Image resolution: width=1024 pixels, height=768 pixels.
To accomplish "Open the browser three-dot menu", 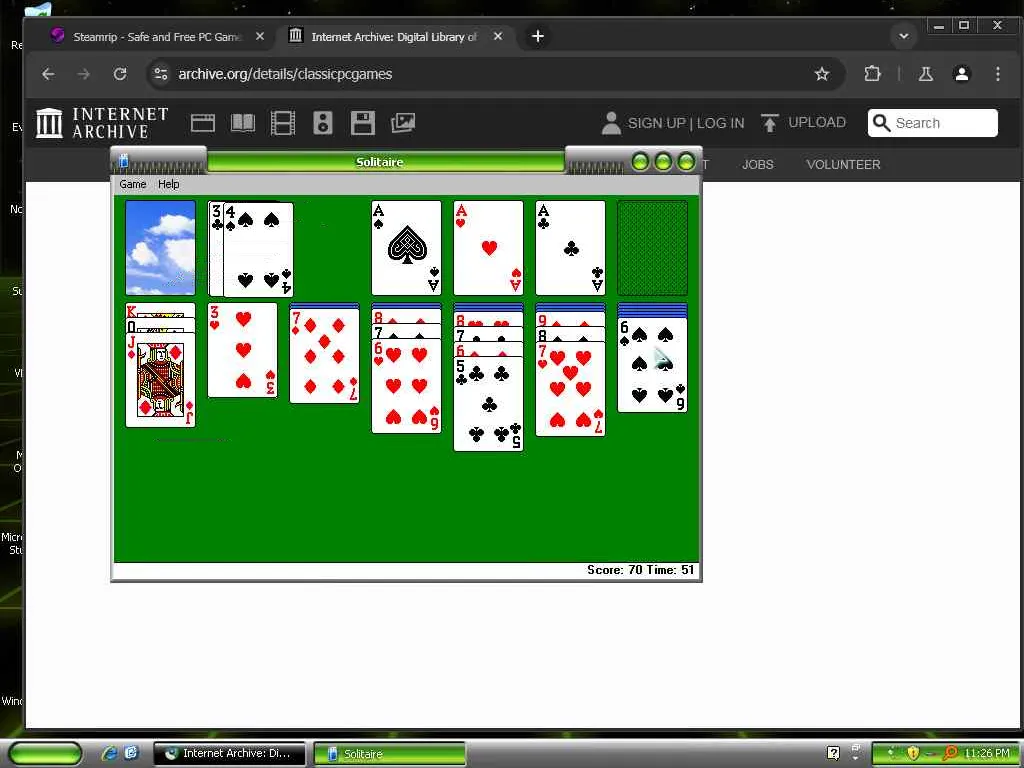I will pyautogui.click(x=997, y=74).
